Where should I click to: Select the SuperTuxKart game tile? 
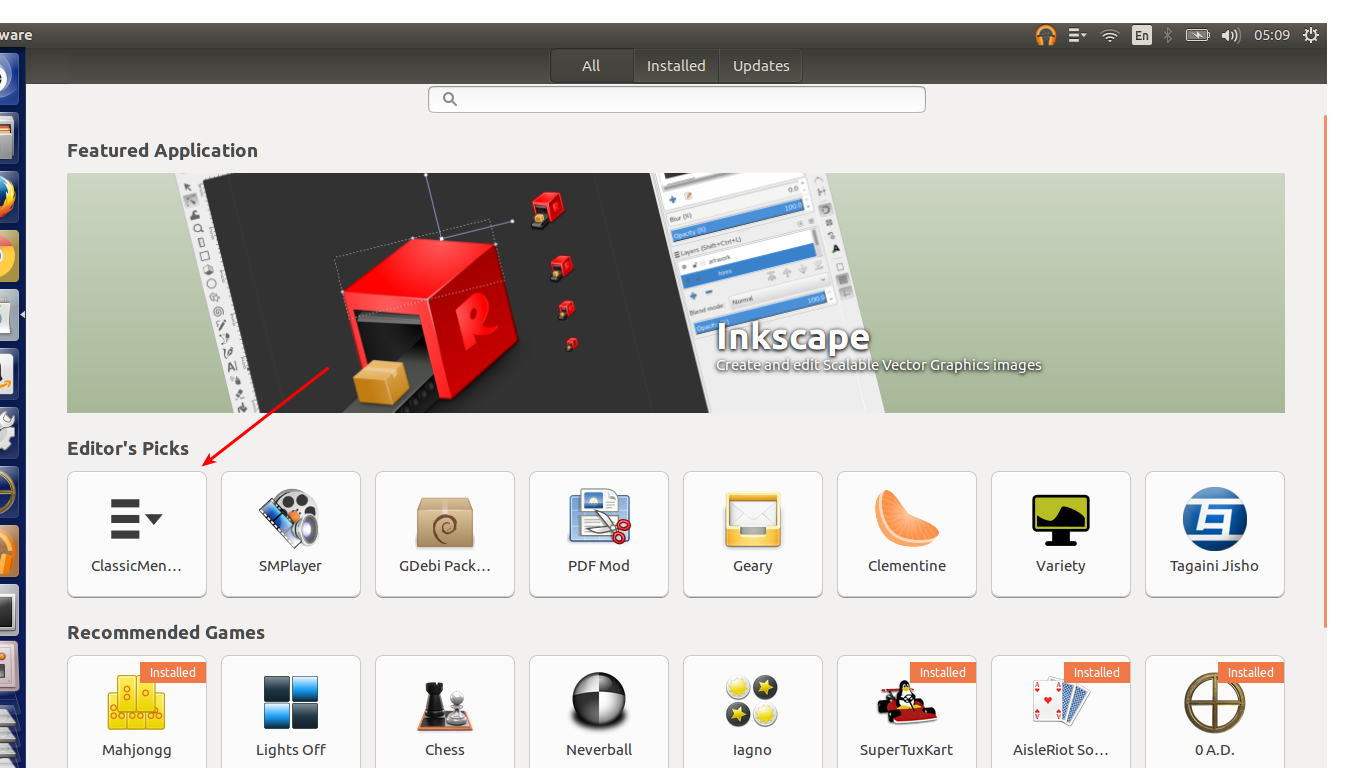907,712
